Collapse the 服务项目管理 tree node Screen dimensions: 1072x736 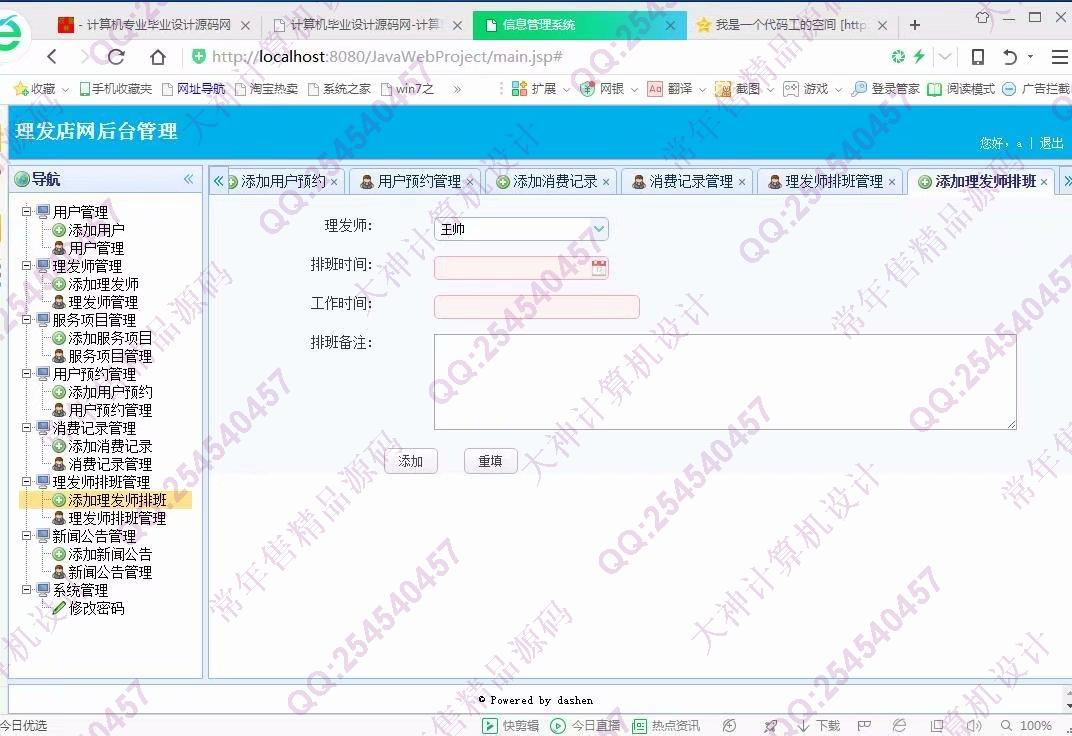coord(26,320)
